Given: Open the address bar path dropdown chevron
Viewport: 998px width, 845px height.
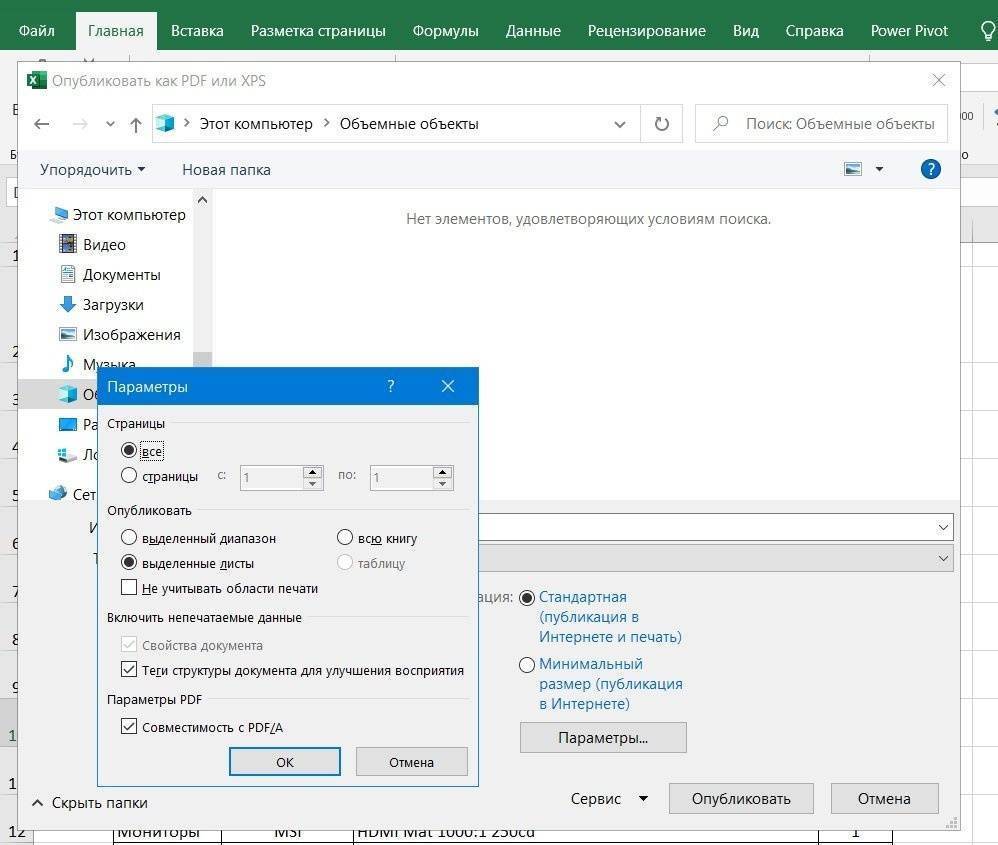Looking at the screenshot, I should 620,123.
